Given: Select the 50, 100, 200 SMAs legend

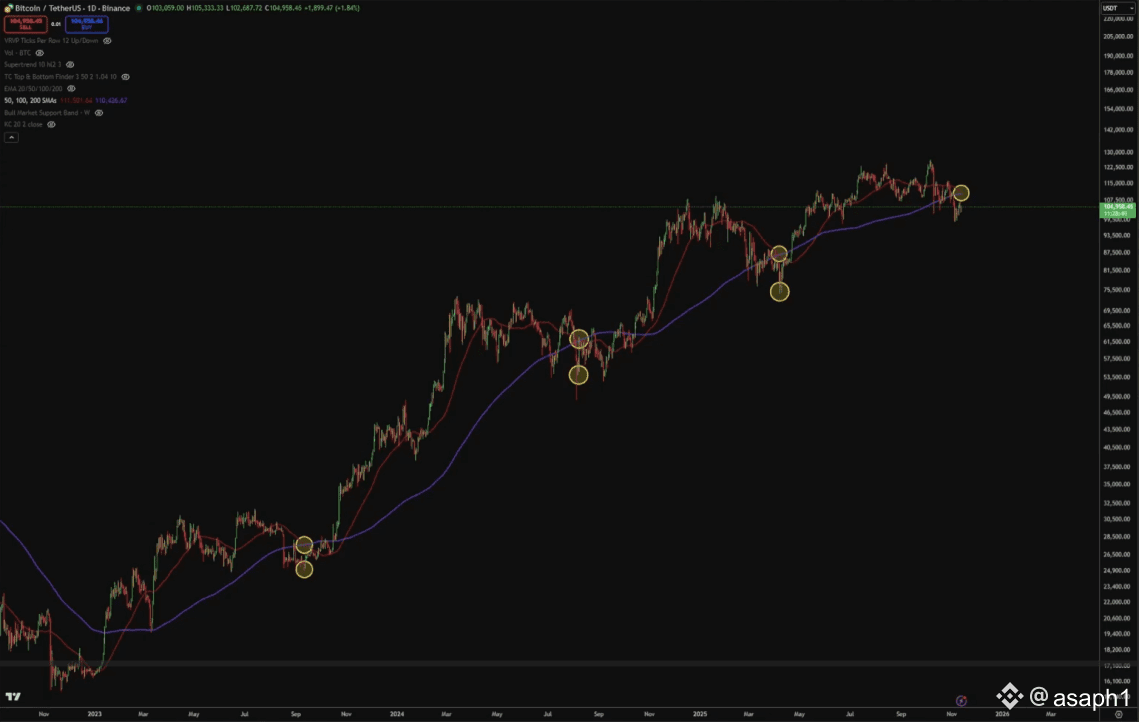Looking at the screenshot, I should (x=31, y=100).
